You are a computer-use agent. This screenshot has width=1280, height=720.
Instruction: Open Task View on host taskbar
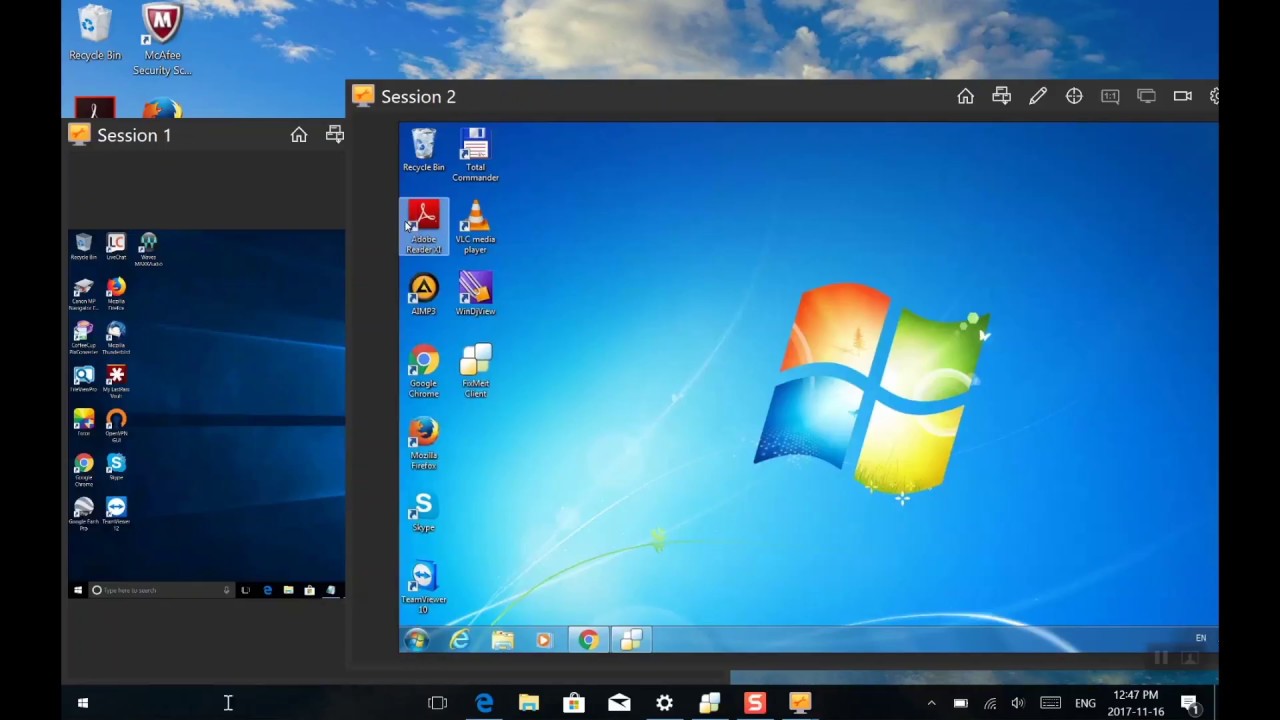pos(437,703)
